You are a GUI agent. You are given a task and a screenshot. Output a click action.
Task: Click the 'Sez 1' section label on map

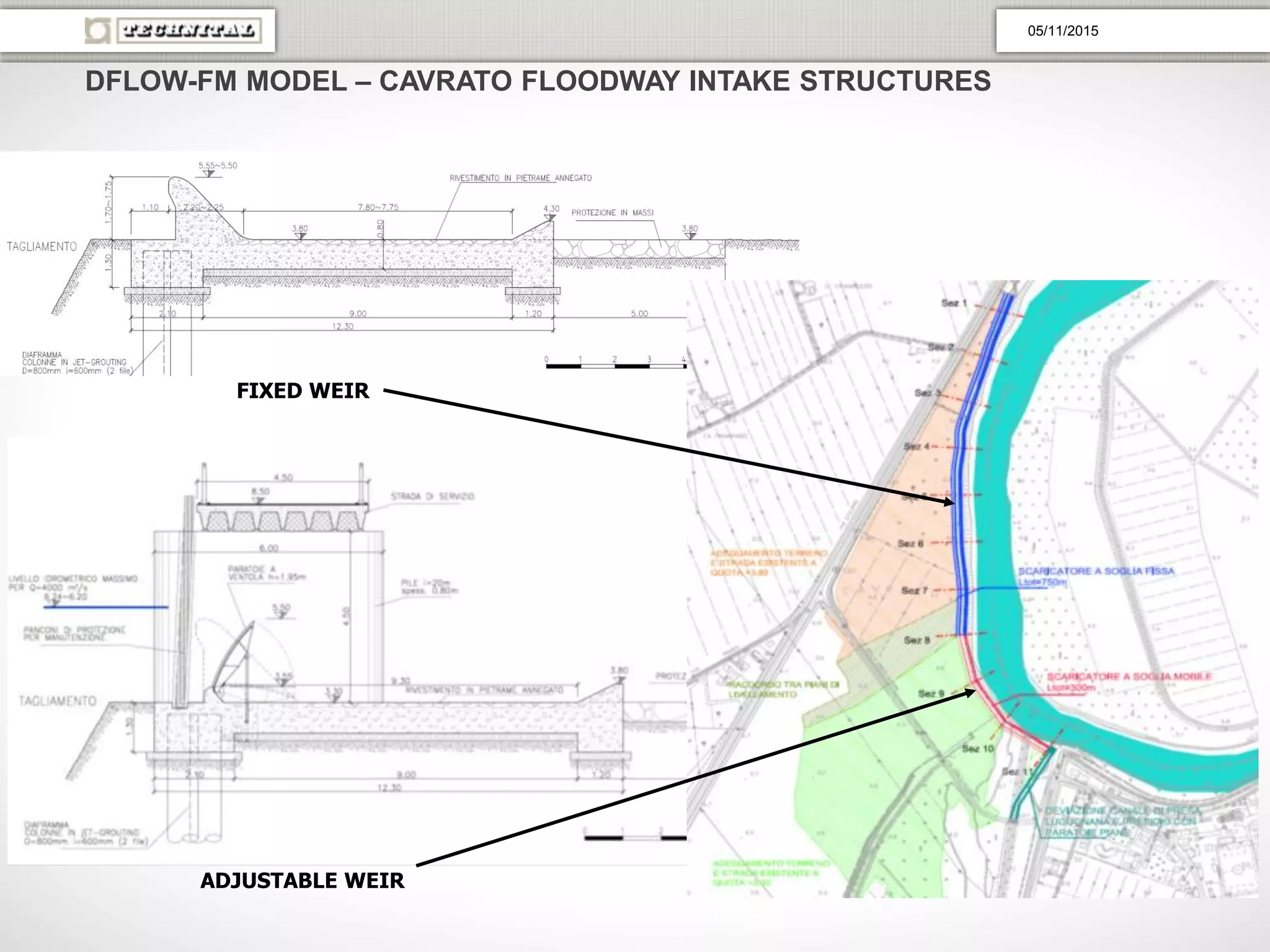[954, 303]
